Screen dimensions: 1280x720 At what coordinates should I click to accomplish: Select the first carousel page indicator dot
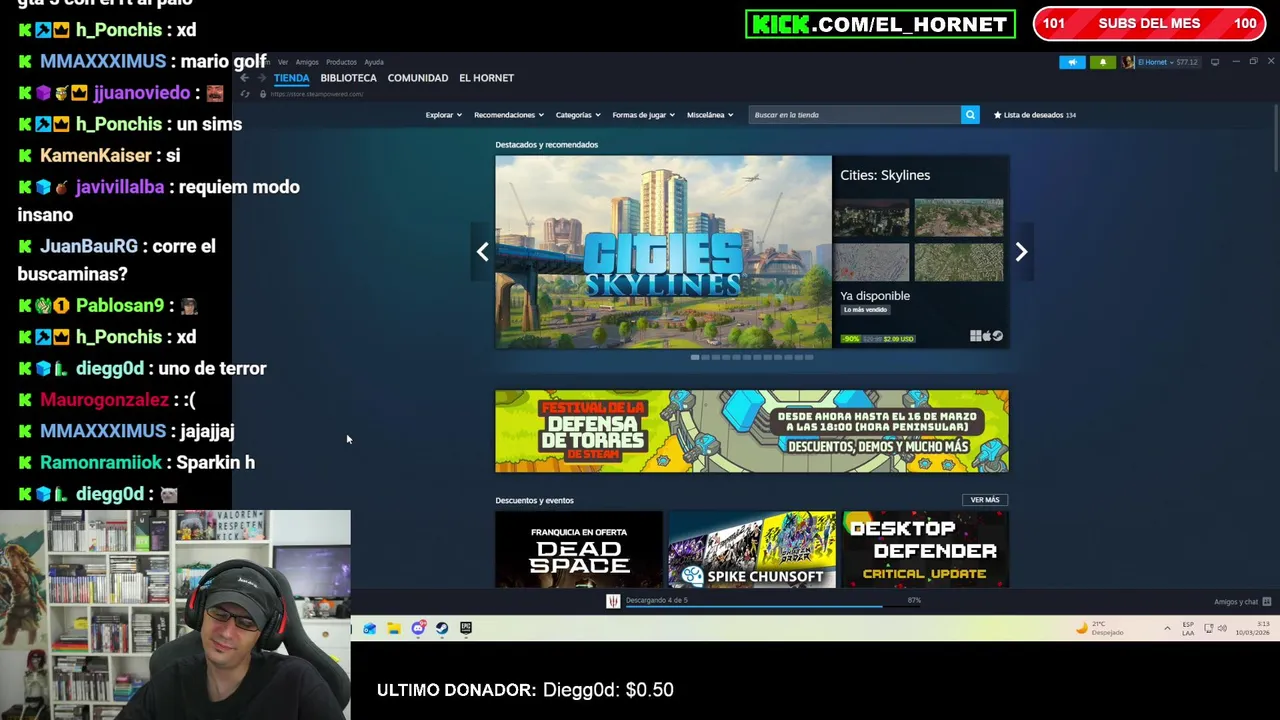(695, 357)
